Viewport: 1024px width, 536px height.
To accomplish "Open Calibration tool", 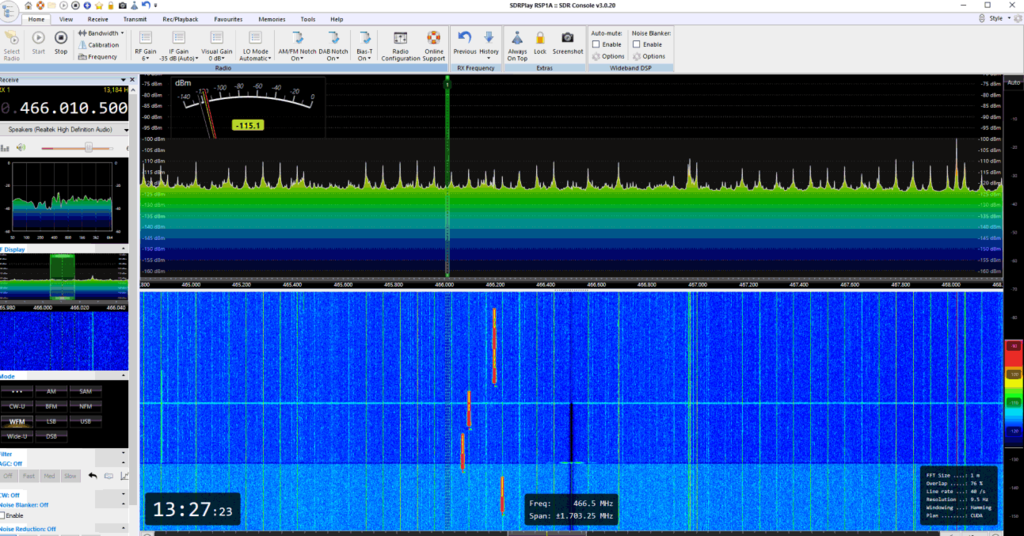I will (x=99, y=45).
